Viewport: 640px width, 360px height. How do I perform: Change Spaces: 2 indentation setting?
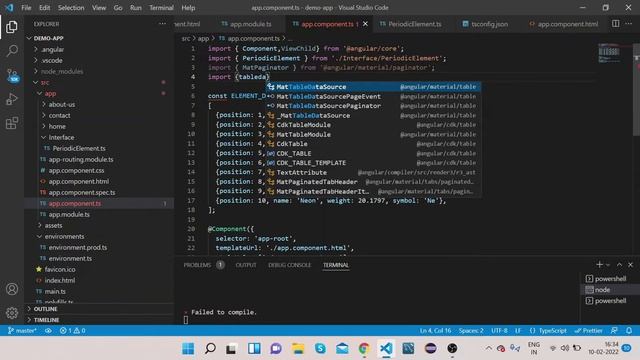click(x=471, y=331)
